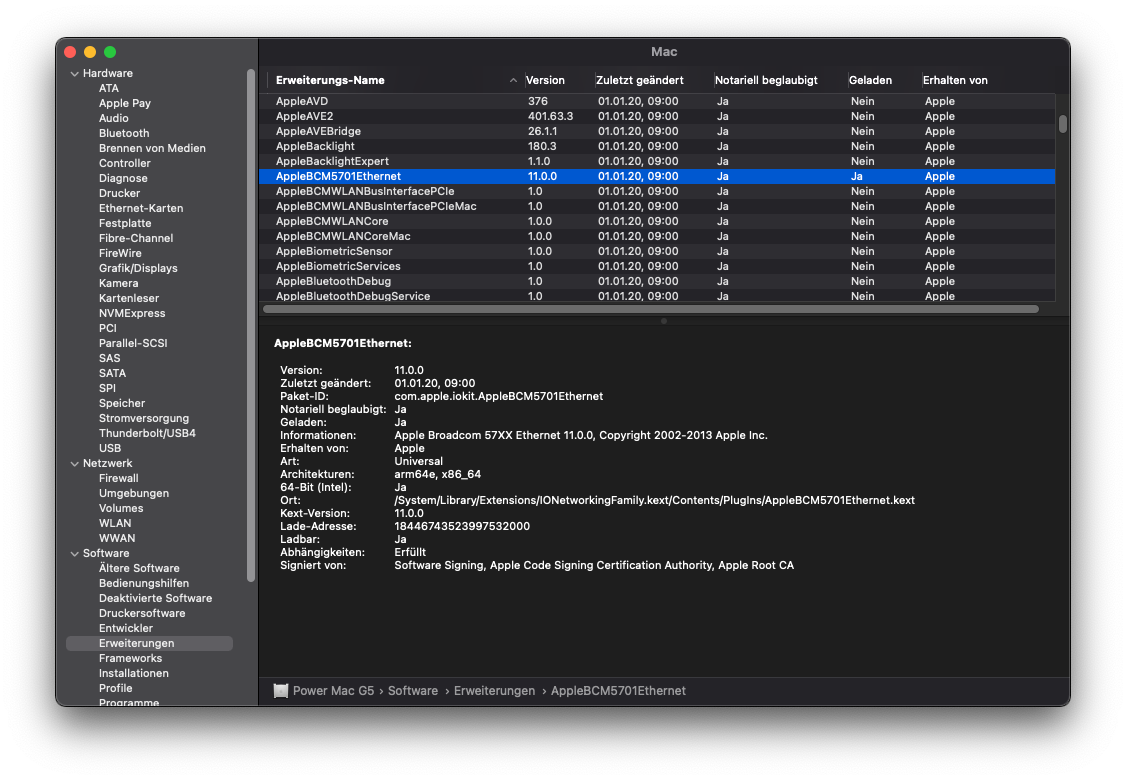Image resolution: width=1126 pixels, height=780 pixels.
Task: Select the AppleBacklight row
Action: point(315,146)
